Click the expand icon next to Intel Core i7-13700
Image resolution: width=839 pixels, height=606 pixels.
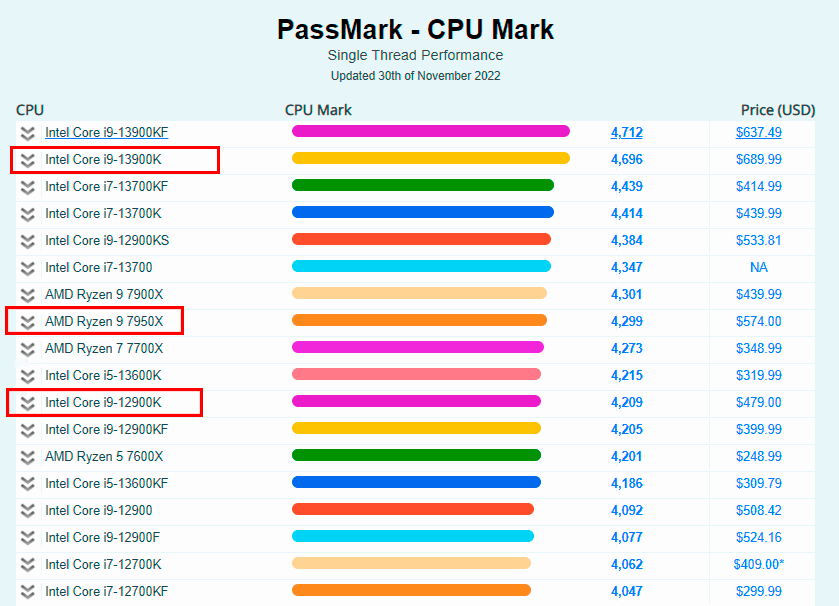pos(27,266)
